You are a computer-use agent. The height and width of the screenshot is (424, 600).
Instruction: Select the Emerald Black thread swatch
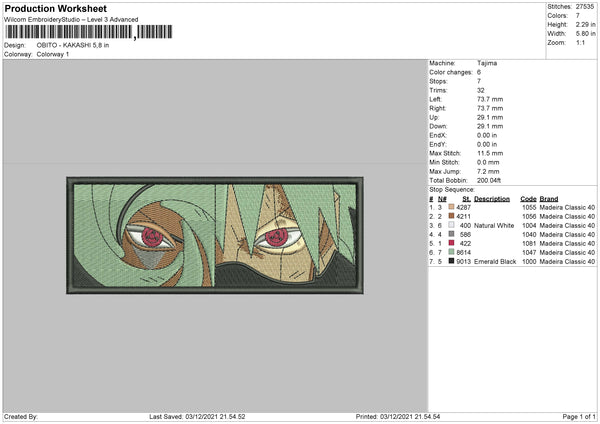click(x=451, y=261)
